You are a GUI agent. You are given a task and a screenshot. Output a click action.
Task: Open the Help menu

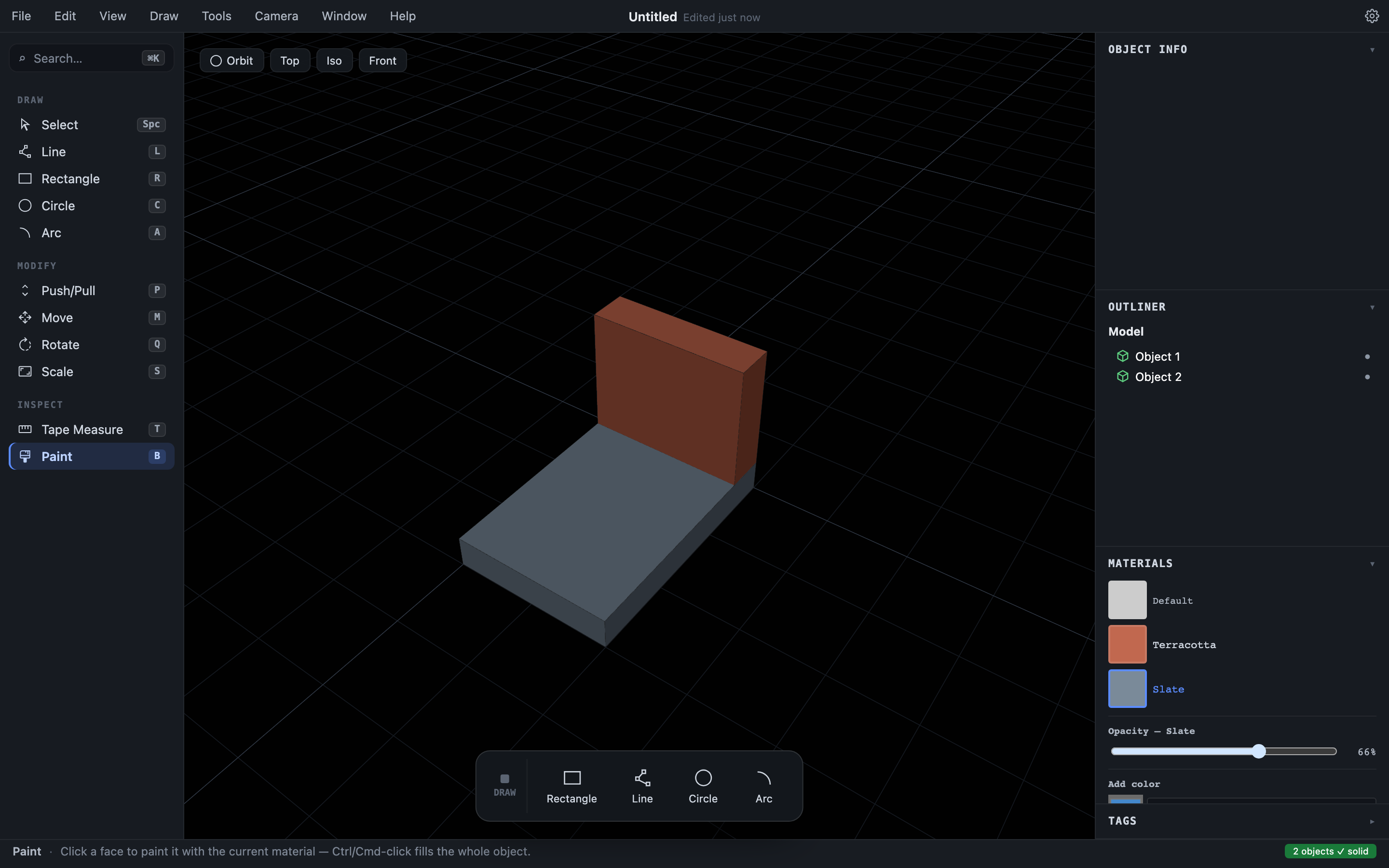pos(403,16)
